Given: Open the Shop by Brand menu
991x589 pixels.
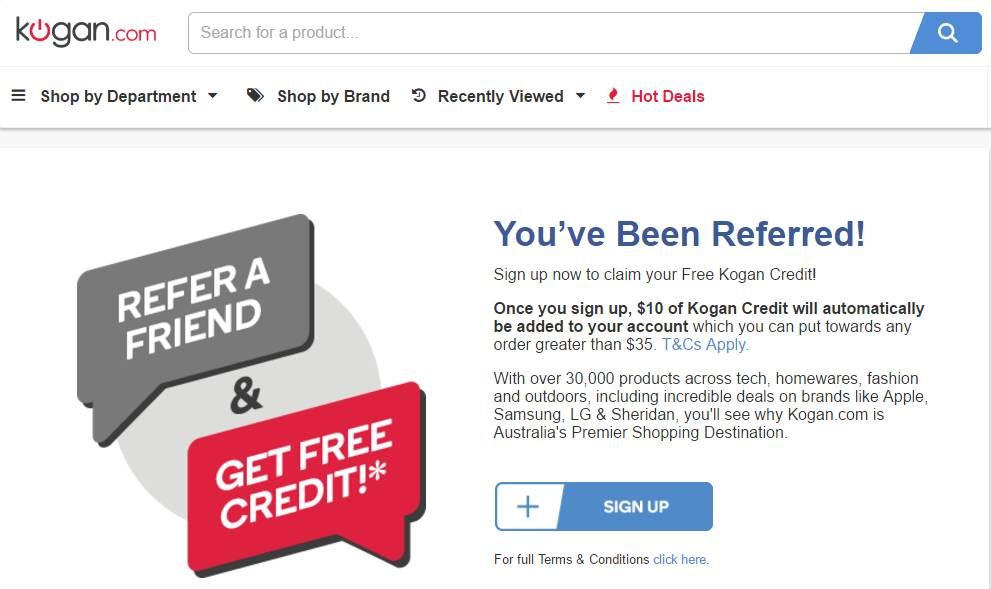Looking at the screenshot, I should point(333,96).
